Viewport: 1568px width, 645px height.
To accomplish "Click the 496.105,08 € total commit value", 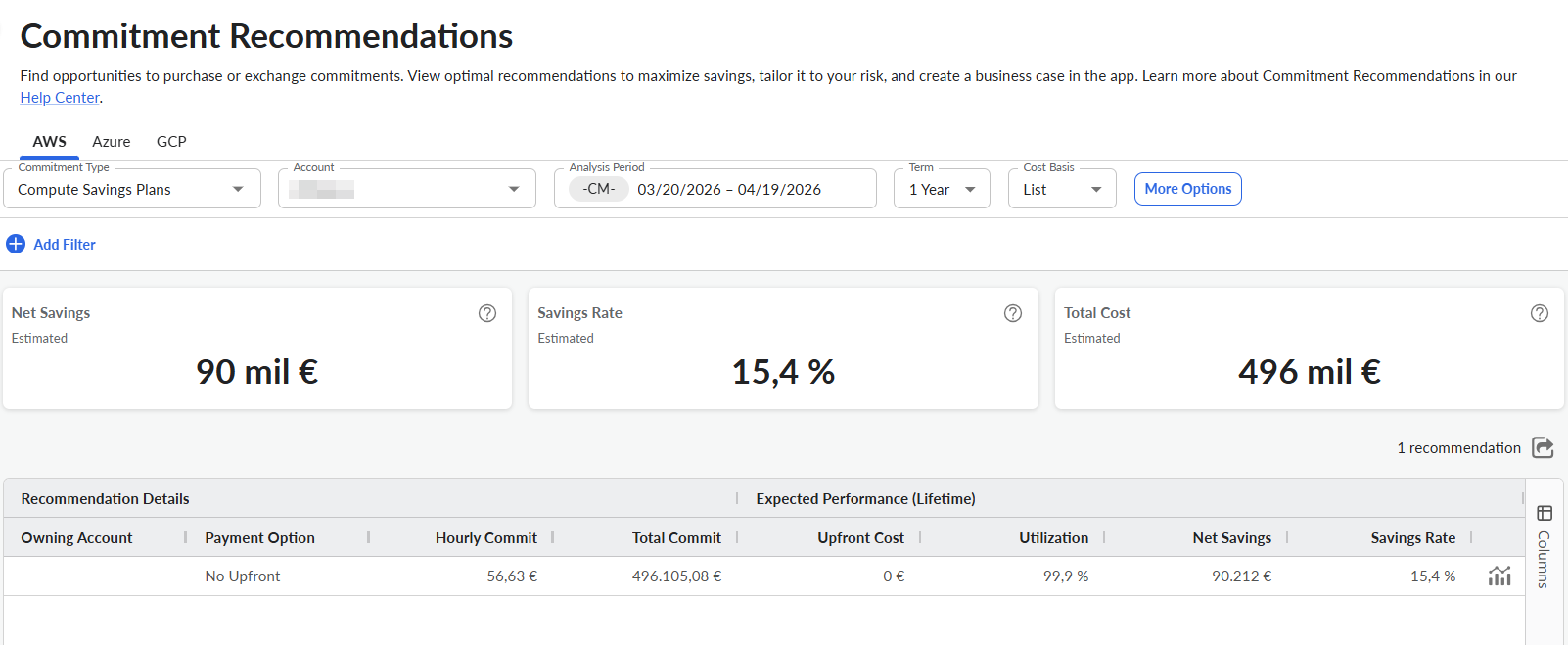I will click(676, 576).
